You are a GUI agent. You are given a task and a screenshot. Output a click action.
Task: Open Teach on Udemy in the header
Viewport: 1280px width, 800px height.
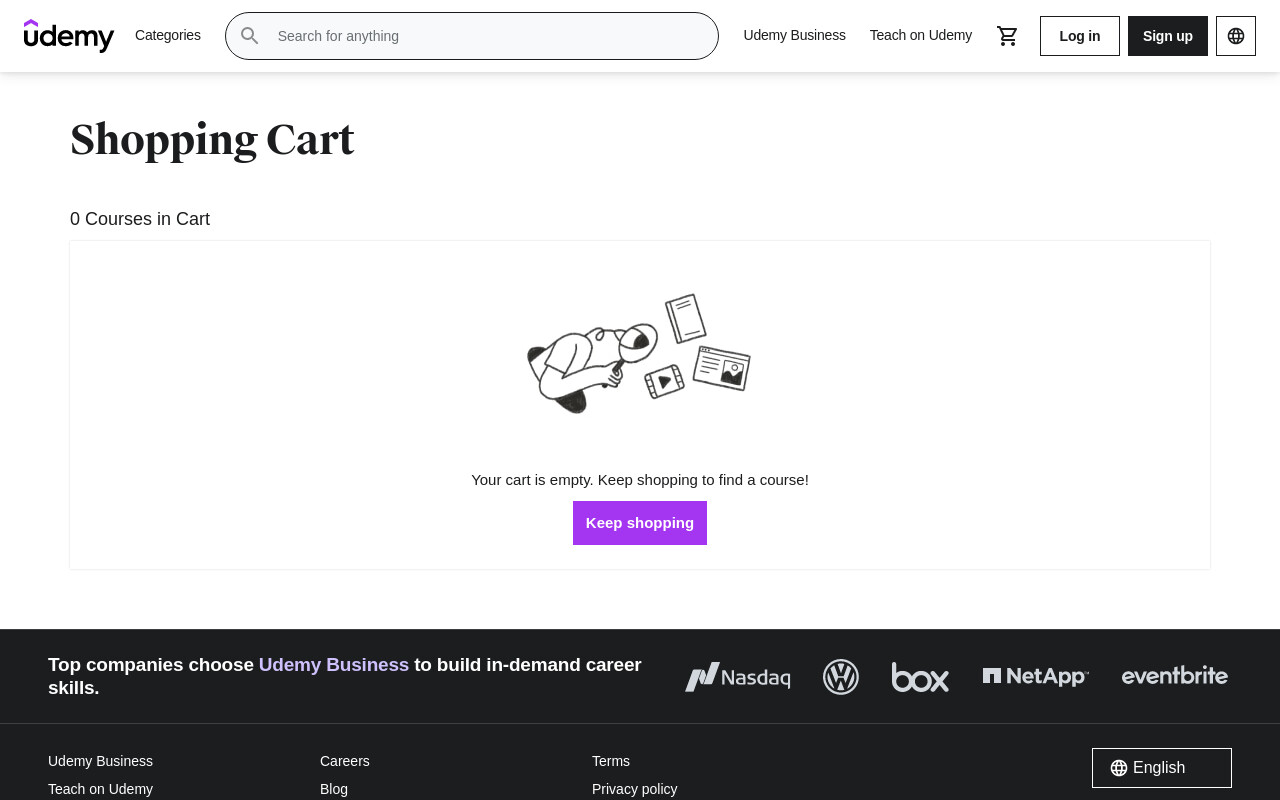[x=921, y=36]
